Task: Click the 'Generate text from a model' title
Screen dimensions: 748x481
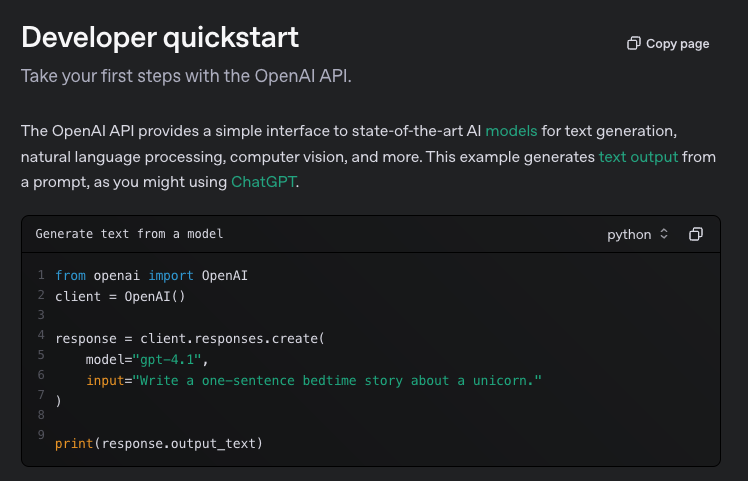Action: pyautogui.click(x=129, y=234)
